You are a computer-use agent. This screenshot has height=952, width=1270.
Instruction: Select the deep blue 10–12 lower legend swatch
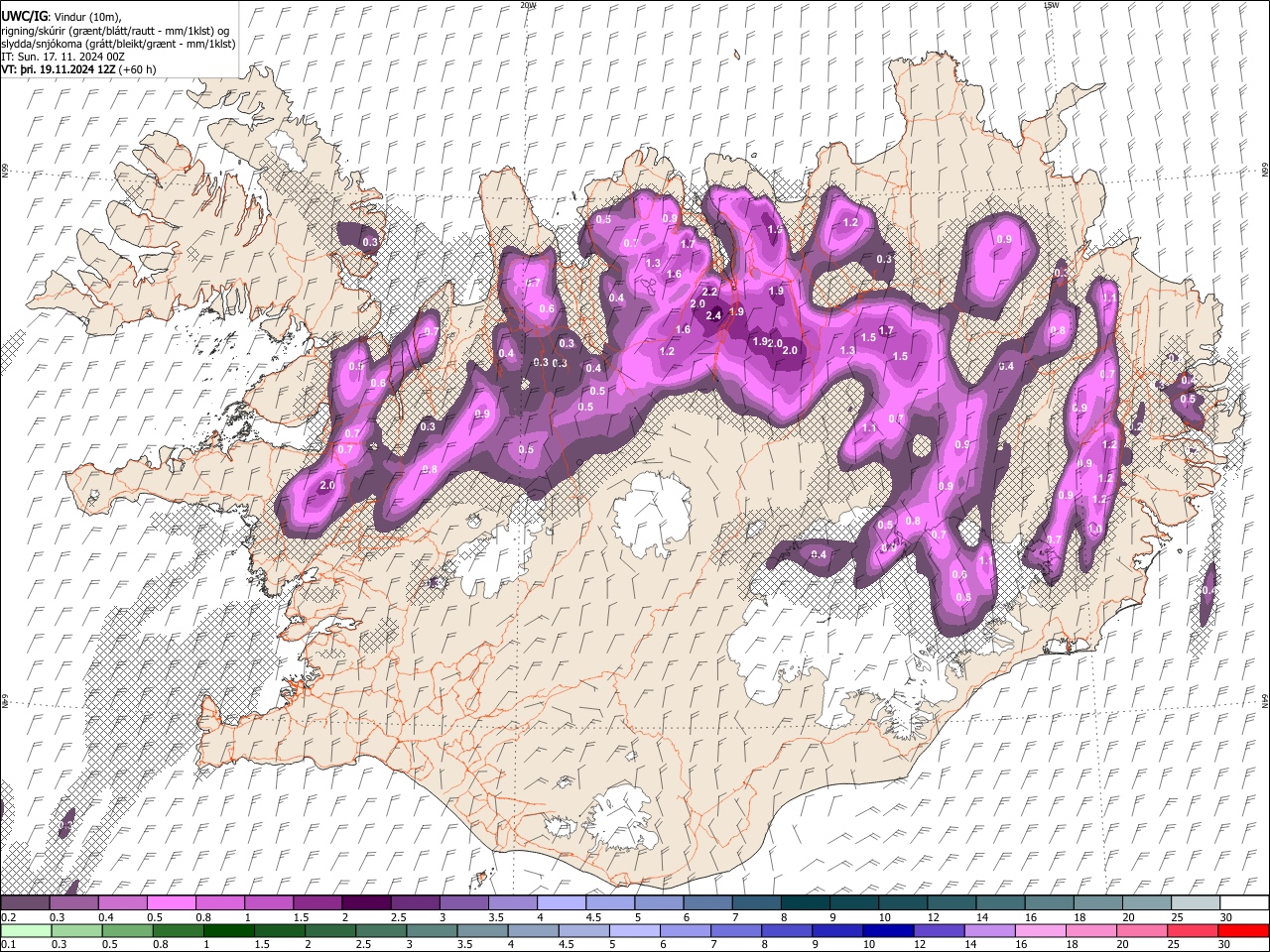tap(888, 930)
